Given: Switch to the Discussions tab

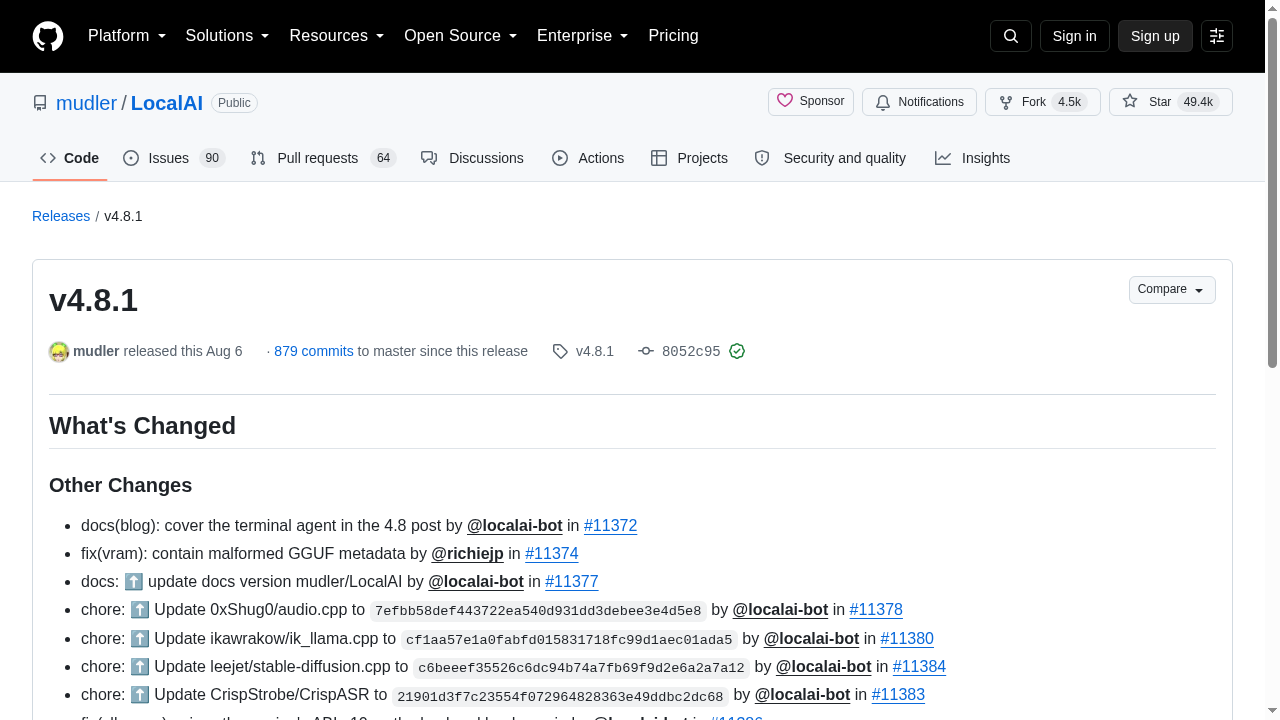Looking at the screenshot, I should (472, 158).
